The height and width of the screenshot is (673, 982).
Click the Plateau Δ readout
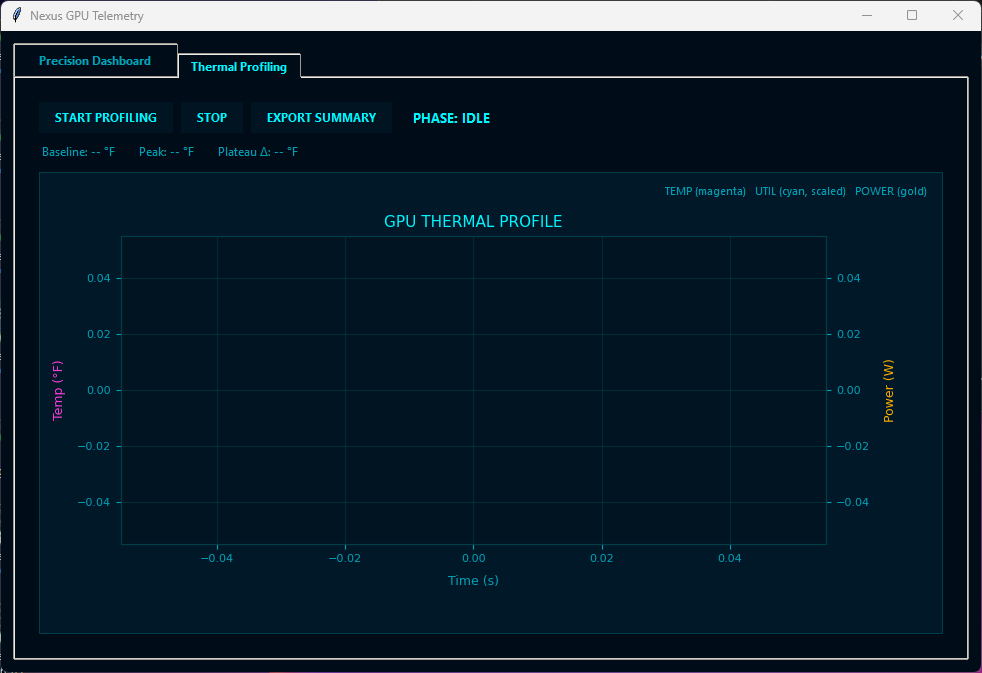pyautogui.click(x=258, y=152)
